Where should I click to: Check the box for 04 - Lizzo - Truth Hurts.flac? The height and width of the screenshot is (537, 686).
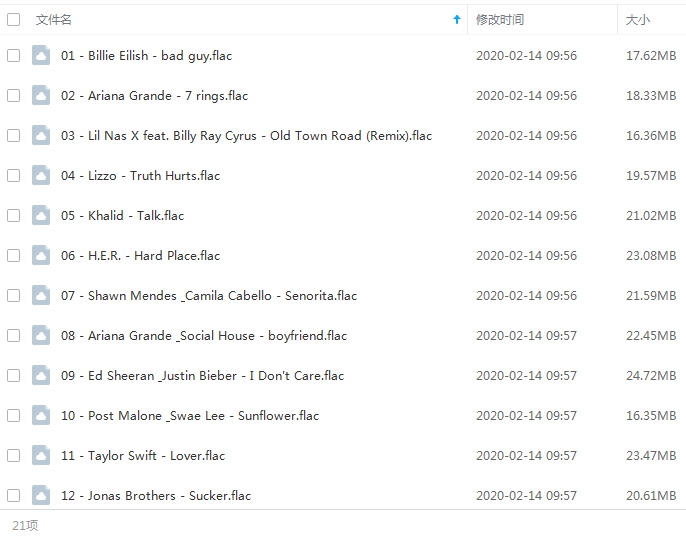point(14,175)
